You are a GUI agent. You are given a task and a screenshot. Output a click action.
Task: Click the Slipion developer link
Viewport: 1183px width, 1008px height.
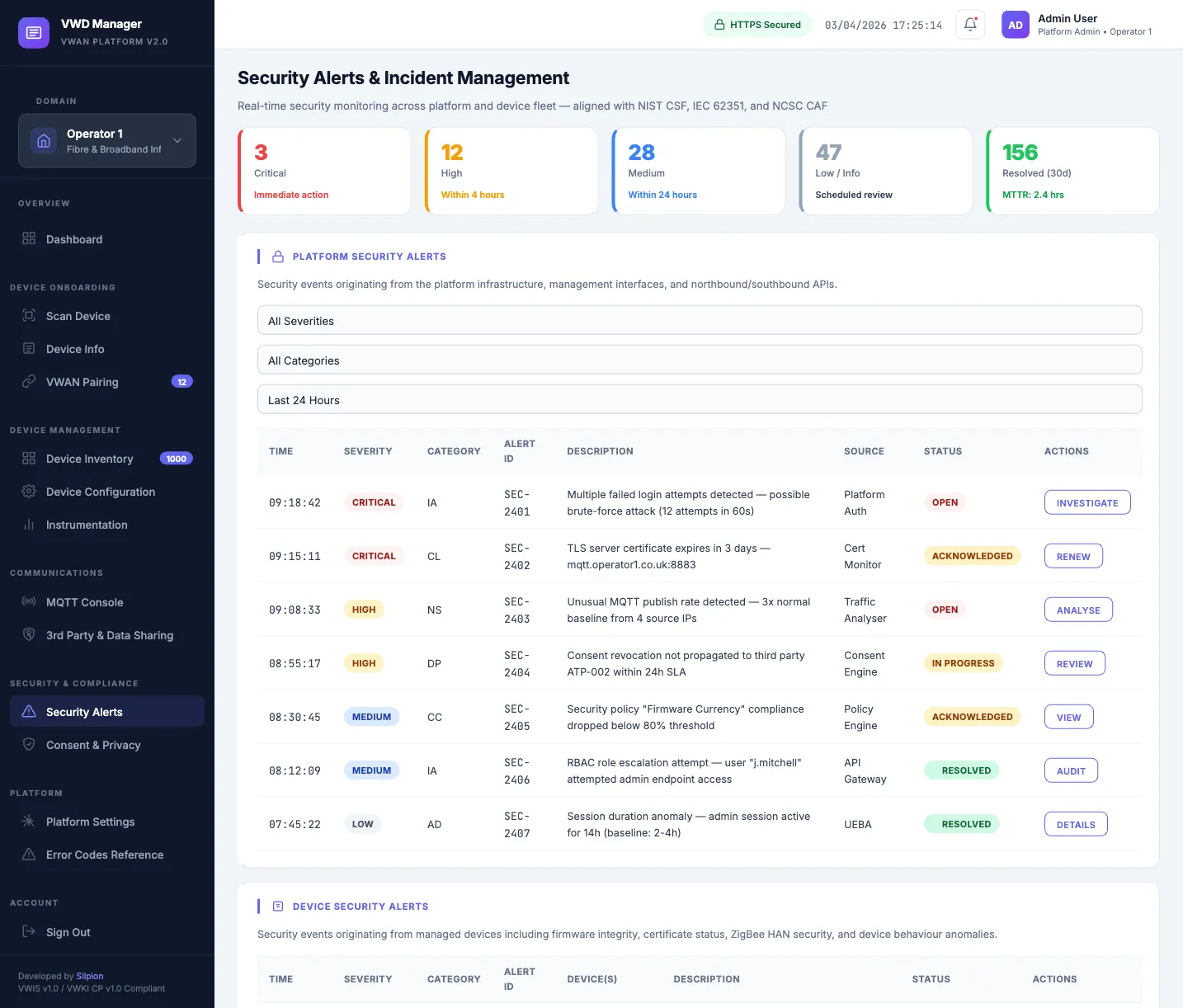[x=89, y=976]
